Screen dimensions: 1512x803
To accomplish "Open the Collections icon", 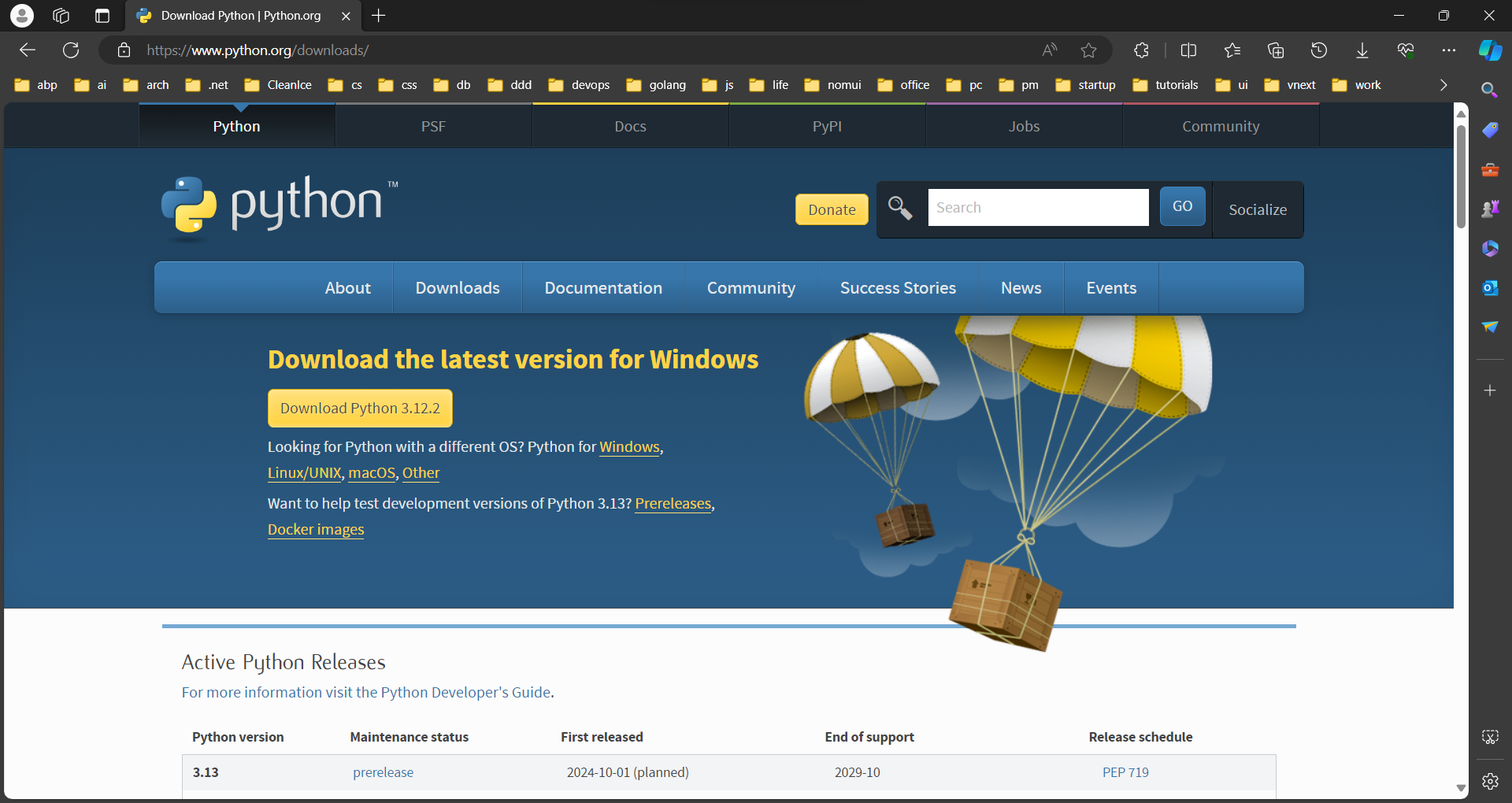I will tap(1276, 50).
